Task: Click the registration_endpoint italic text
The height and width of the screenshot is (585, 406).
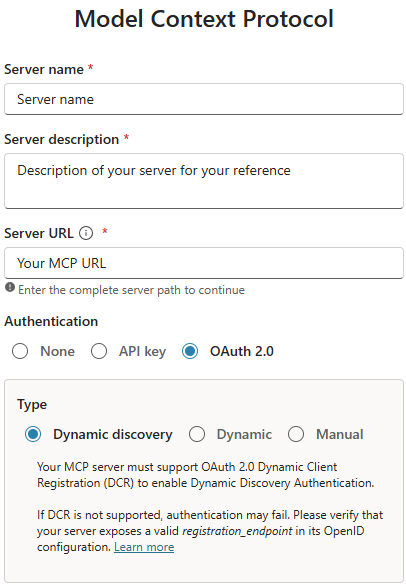Action: coord(237,531)
